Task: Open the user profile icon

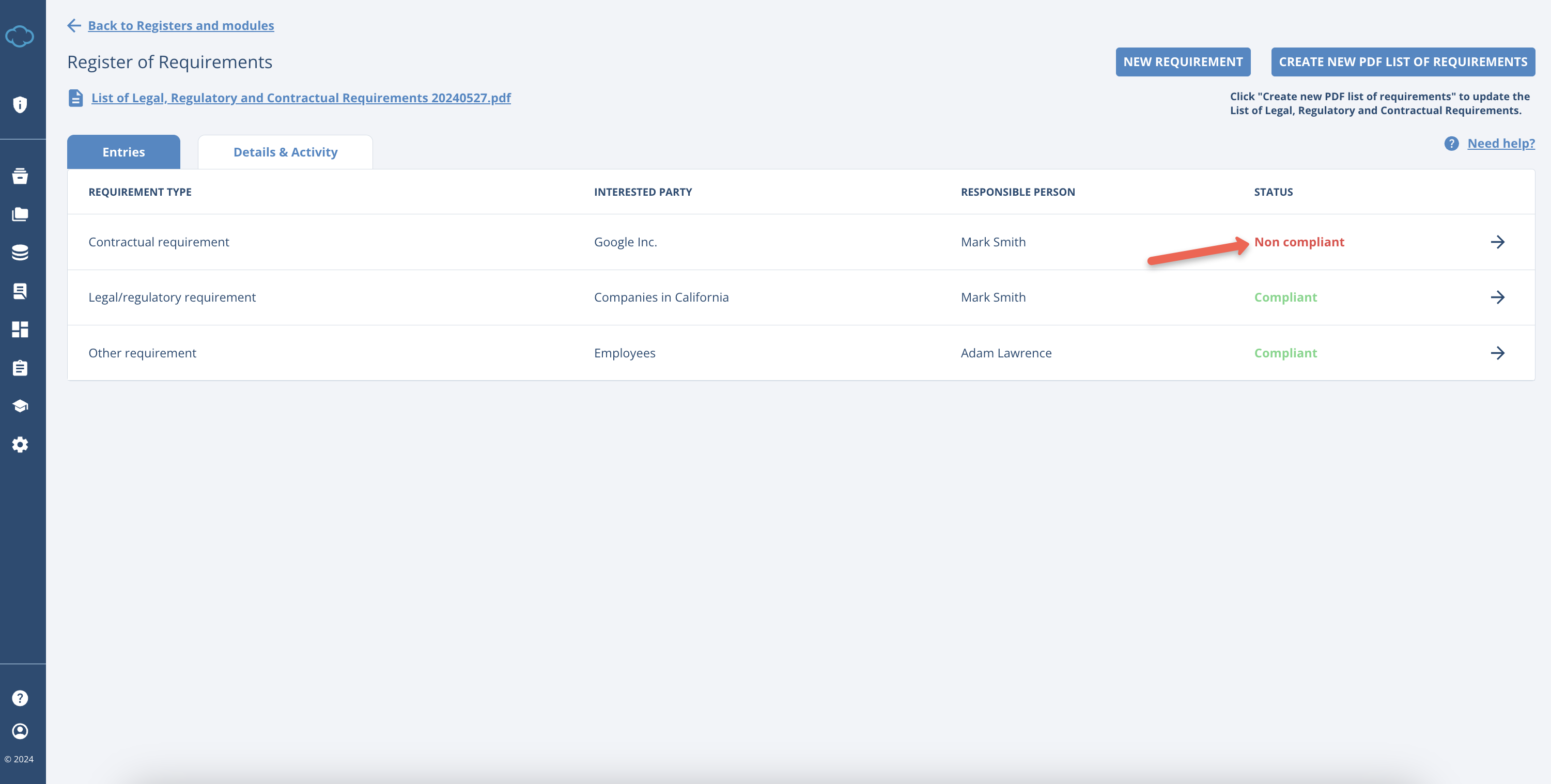Action: pos(20,731)
